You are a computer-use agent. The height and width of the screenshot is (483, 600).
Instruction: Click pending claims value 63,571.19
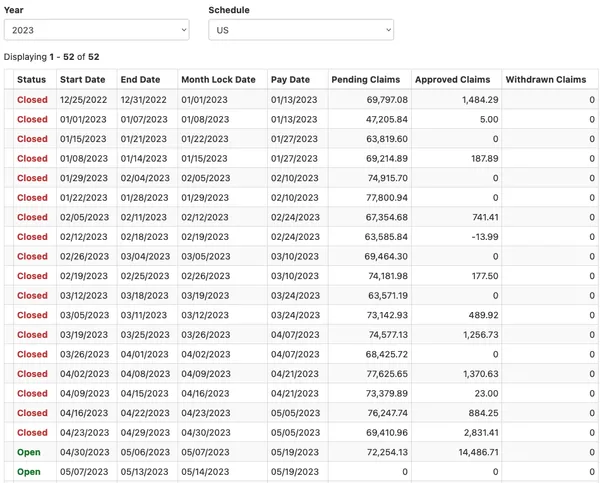388,295
